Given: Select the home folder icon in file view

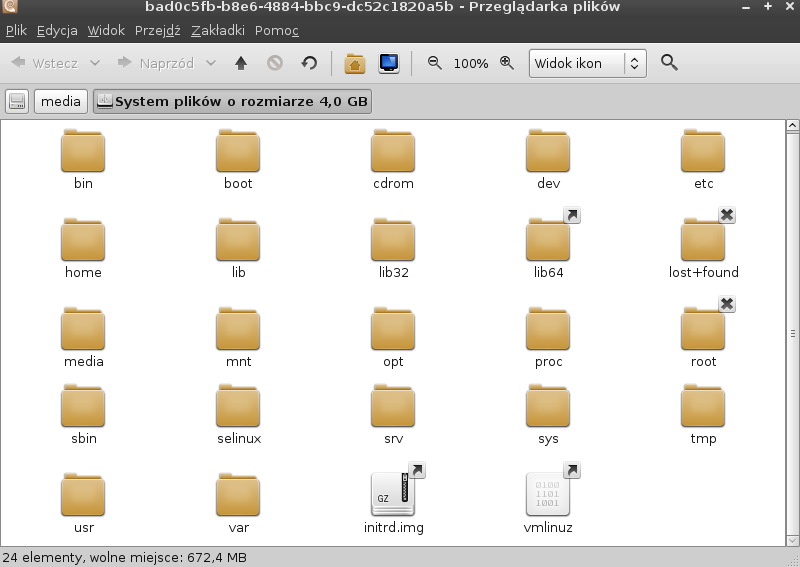Looking at the screenshot, I should click(x=83, y=248).
